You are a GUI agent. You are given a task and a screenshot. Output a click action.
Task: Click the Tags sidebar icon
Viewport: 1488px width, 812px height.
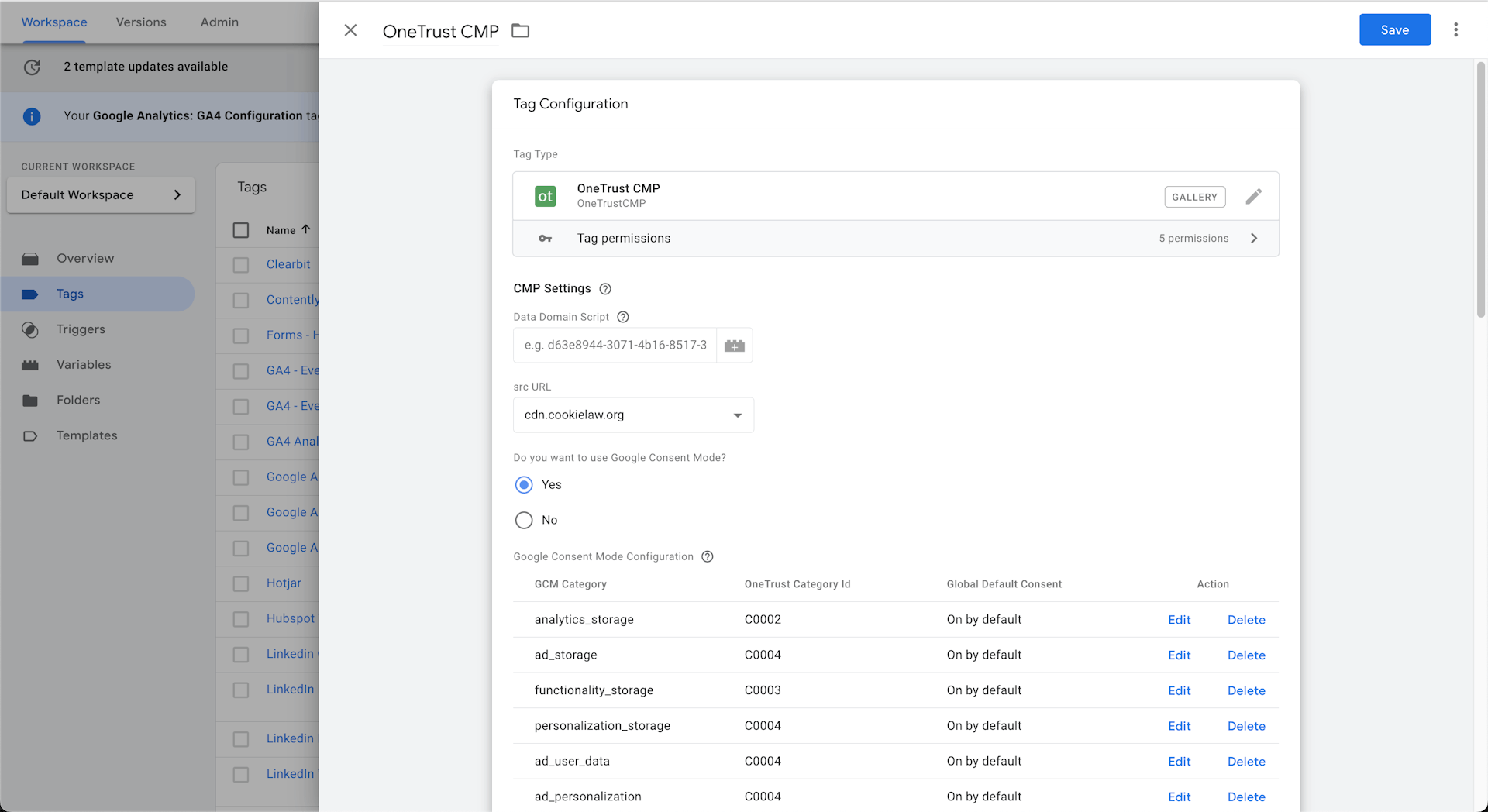[x=30, y=294]
